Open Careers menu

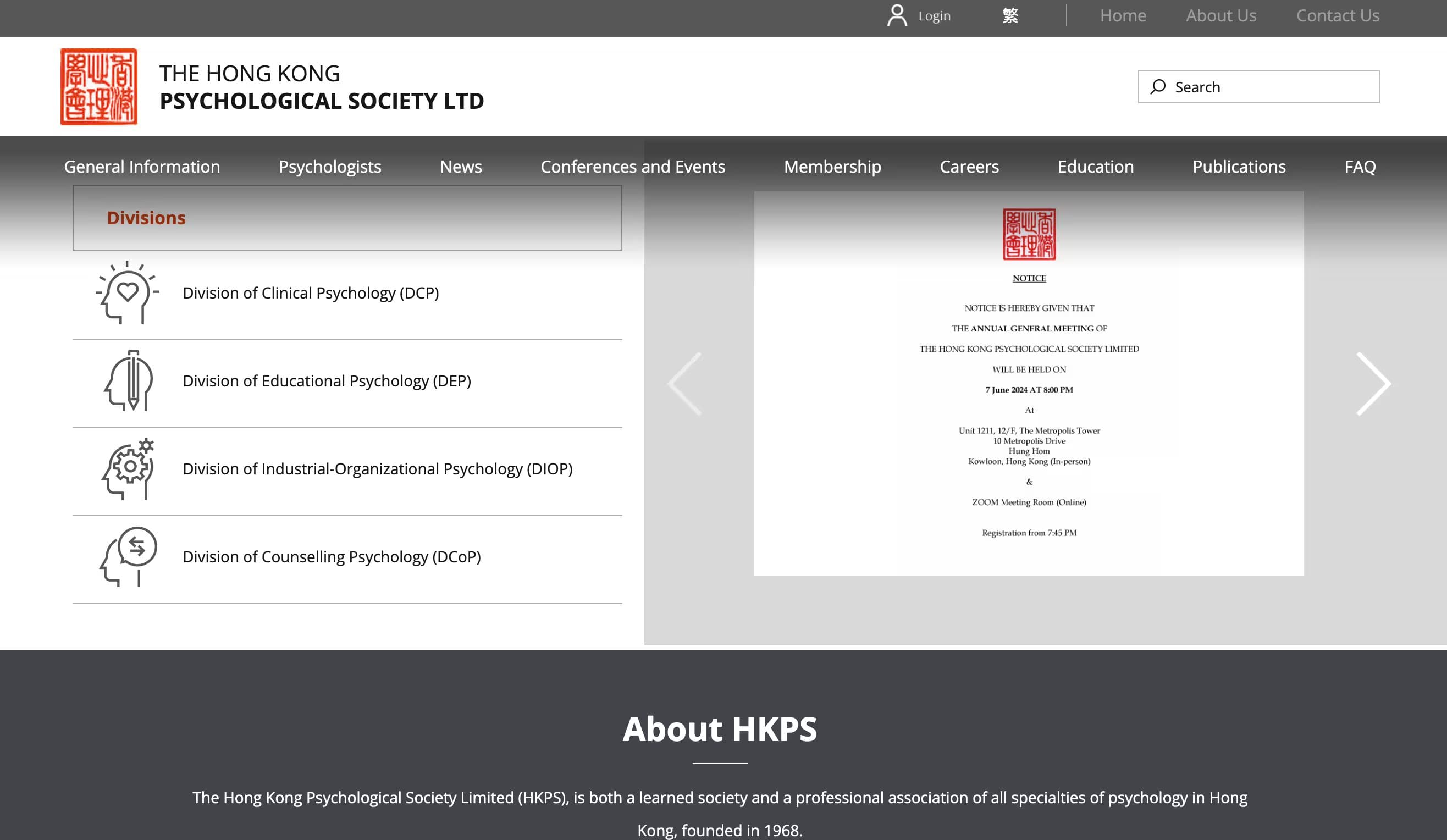tap(969, 167)
